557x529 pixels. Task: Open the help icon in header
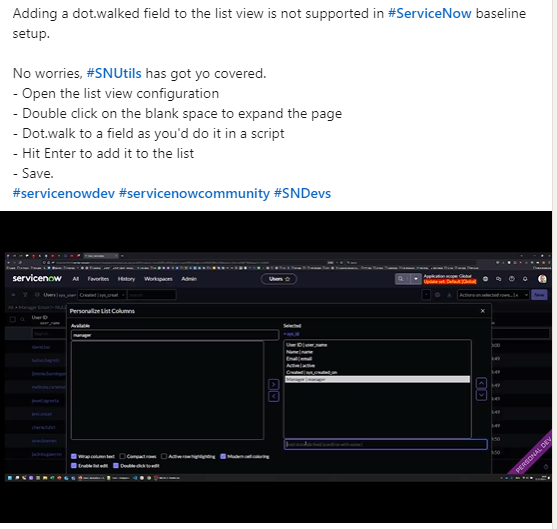click(512, 279)
